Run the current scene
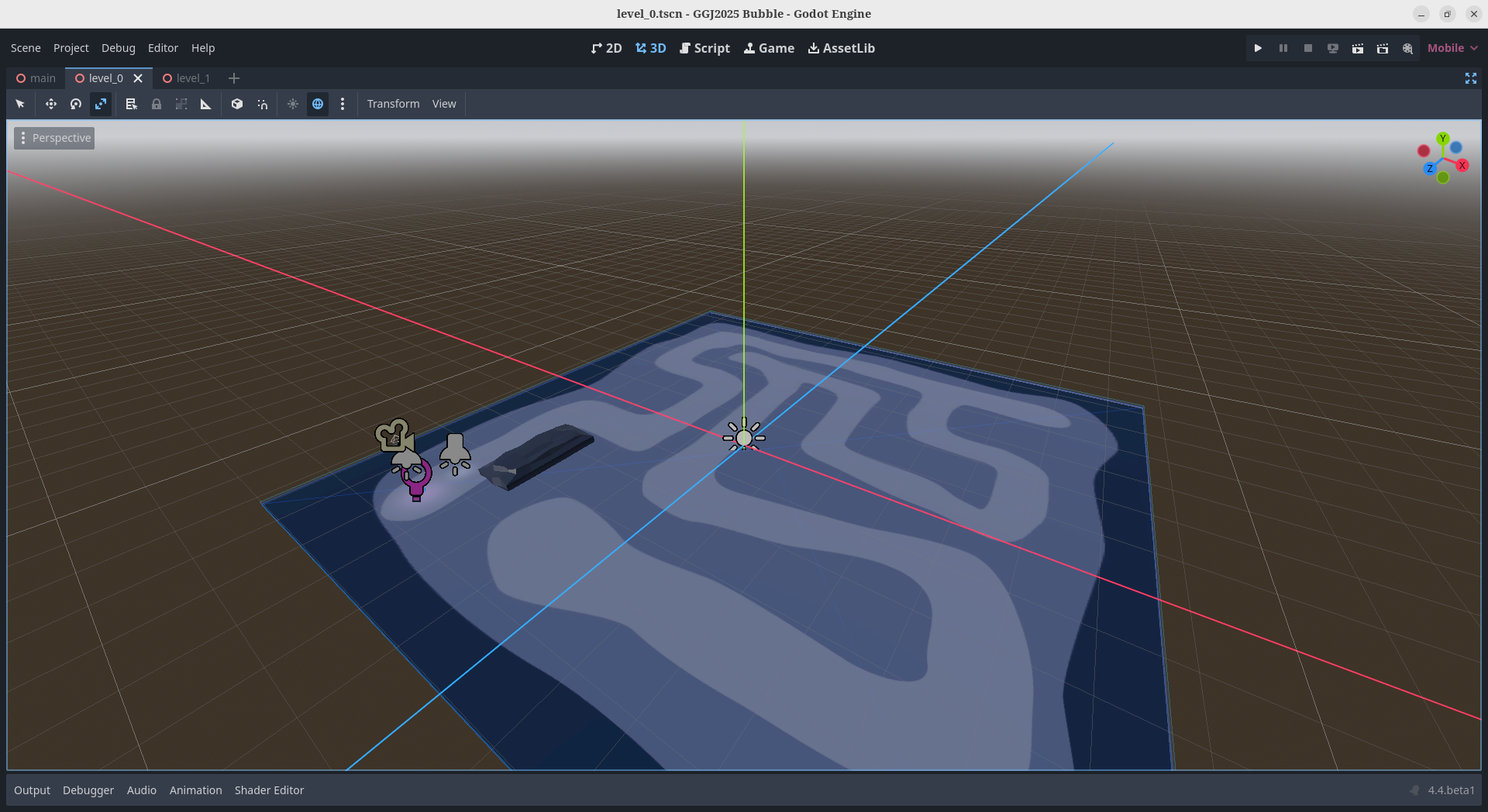Image resolution: width=1488 pixels, height=812 pixels. [1358, 48]
